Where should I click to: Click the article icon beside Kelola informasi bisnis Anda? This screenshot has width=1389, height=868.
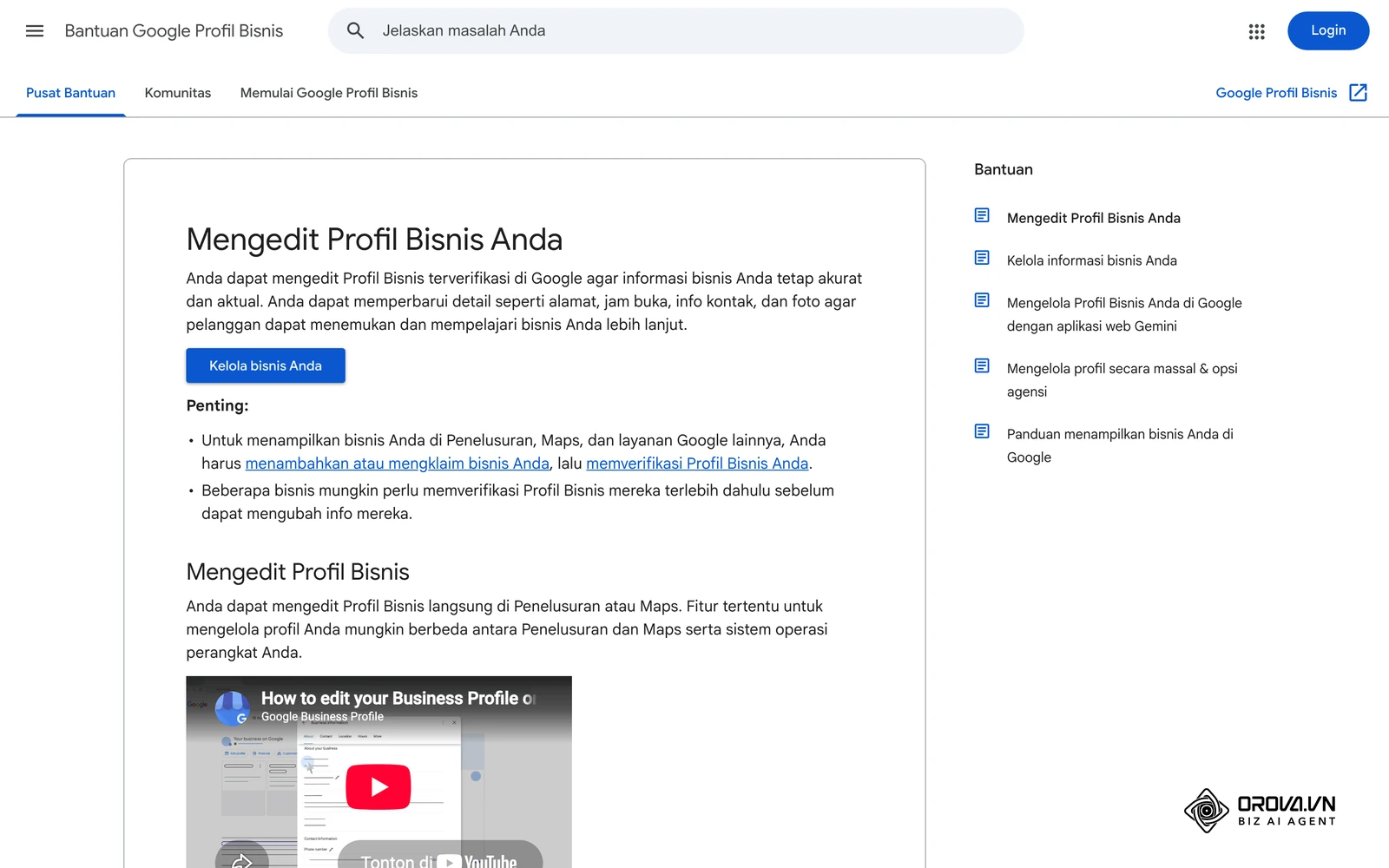point(982,258)
